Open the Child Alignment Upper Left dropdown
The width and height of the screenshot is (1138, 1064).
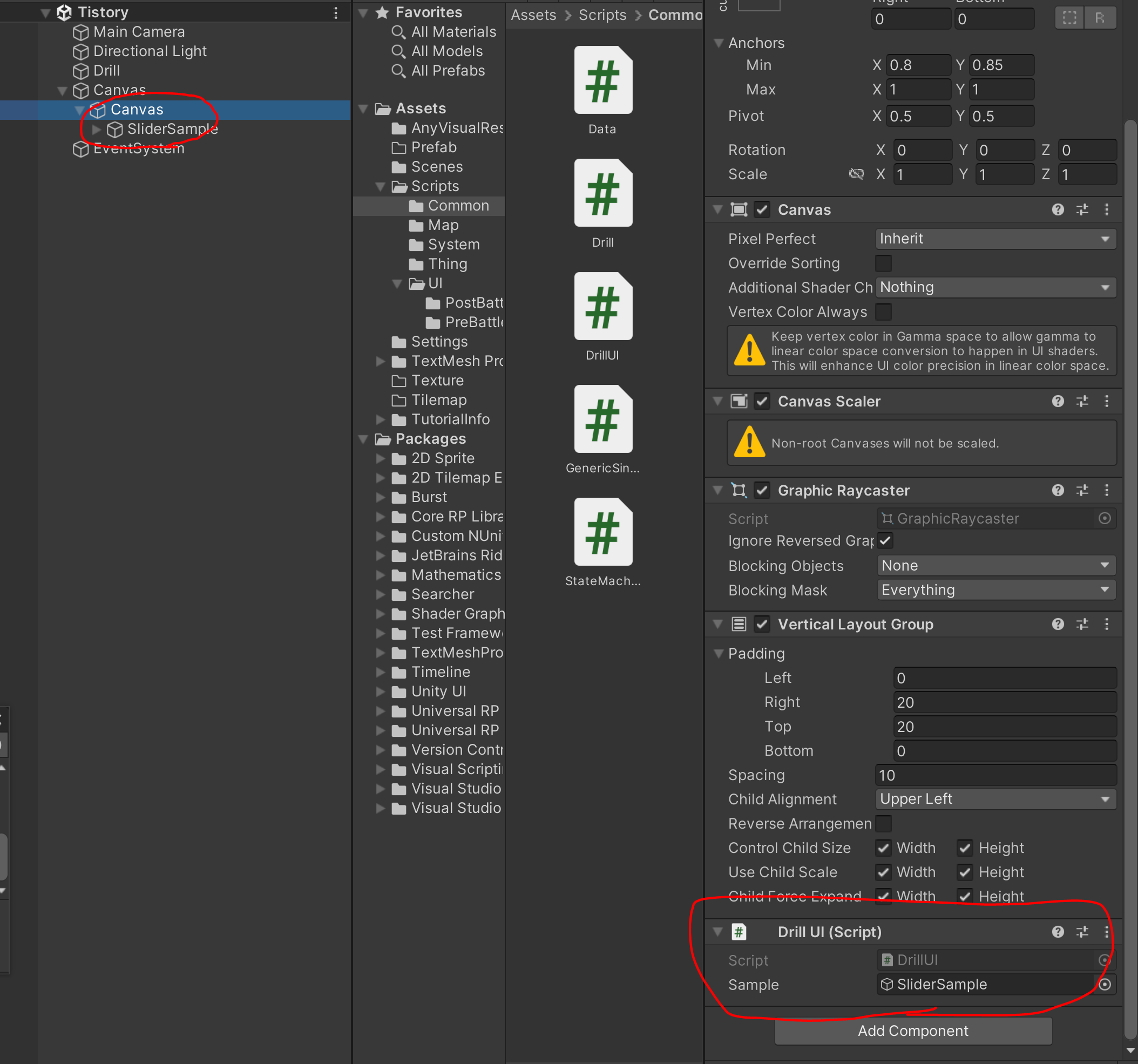coord(995,799)
